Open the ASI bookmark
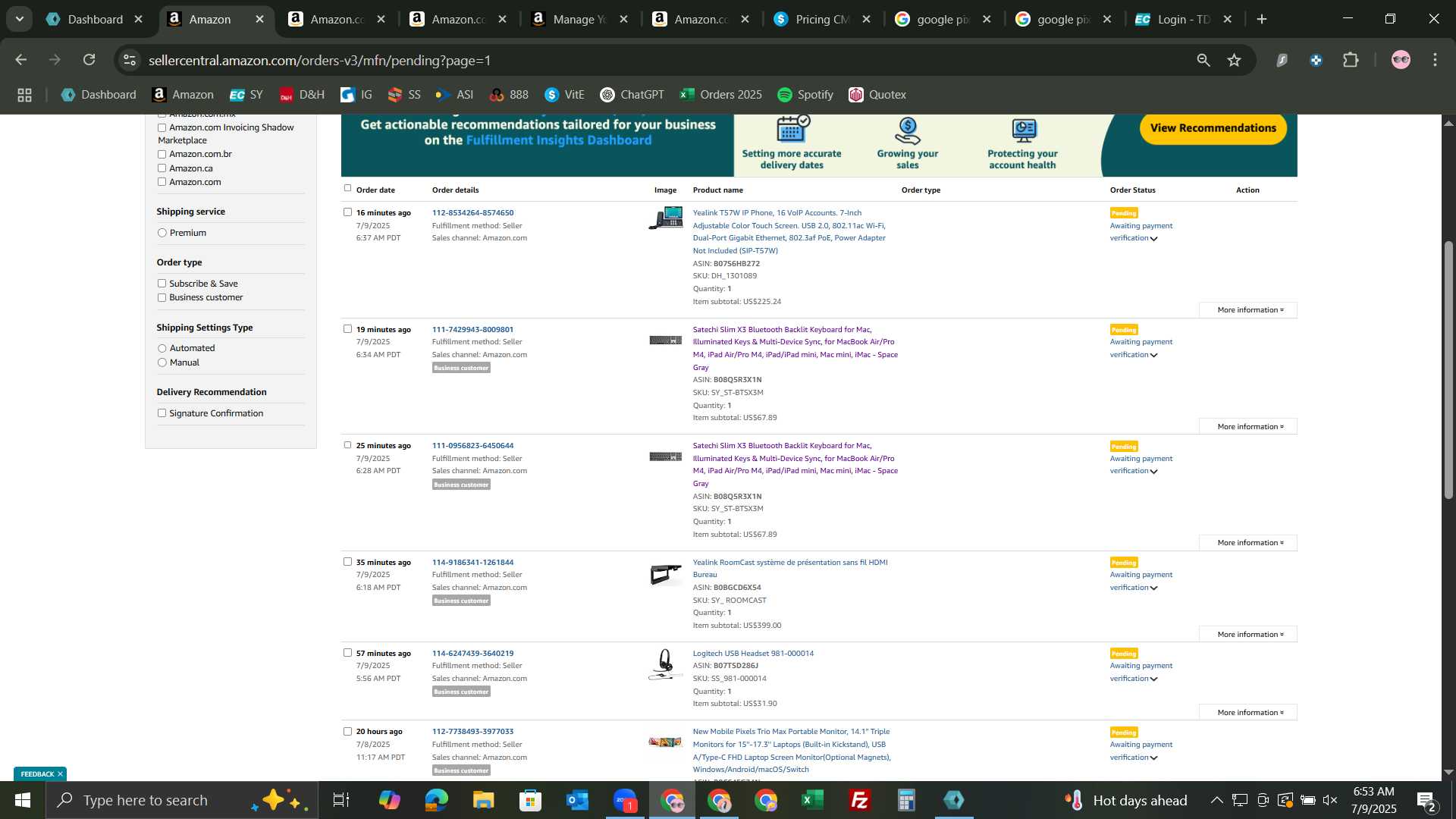This screenshot has height=819, width=1456. pos(454,95)
